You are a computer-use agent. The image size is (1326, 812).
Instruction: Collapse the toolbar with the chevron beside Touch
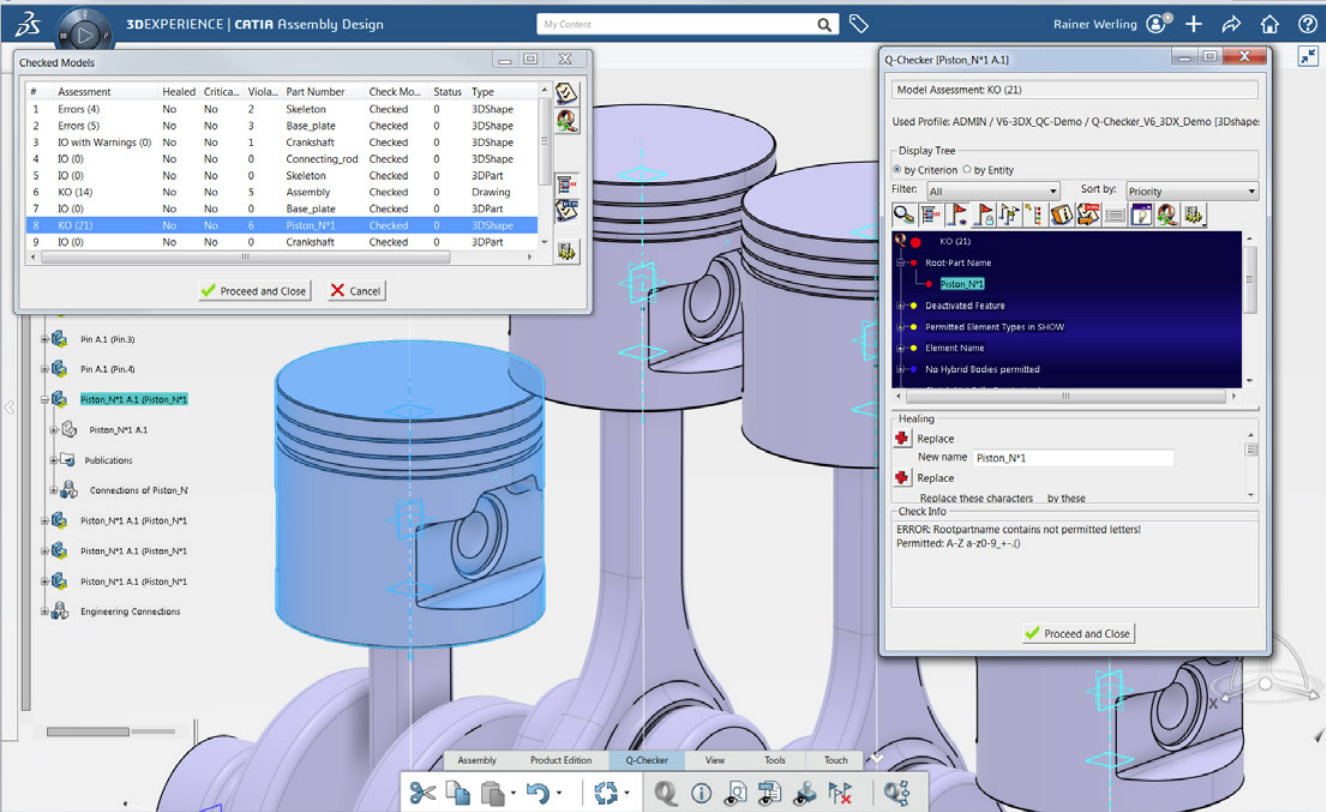[876, 759]
